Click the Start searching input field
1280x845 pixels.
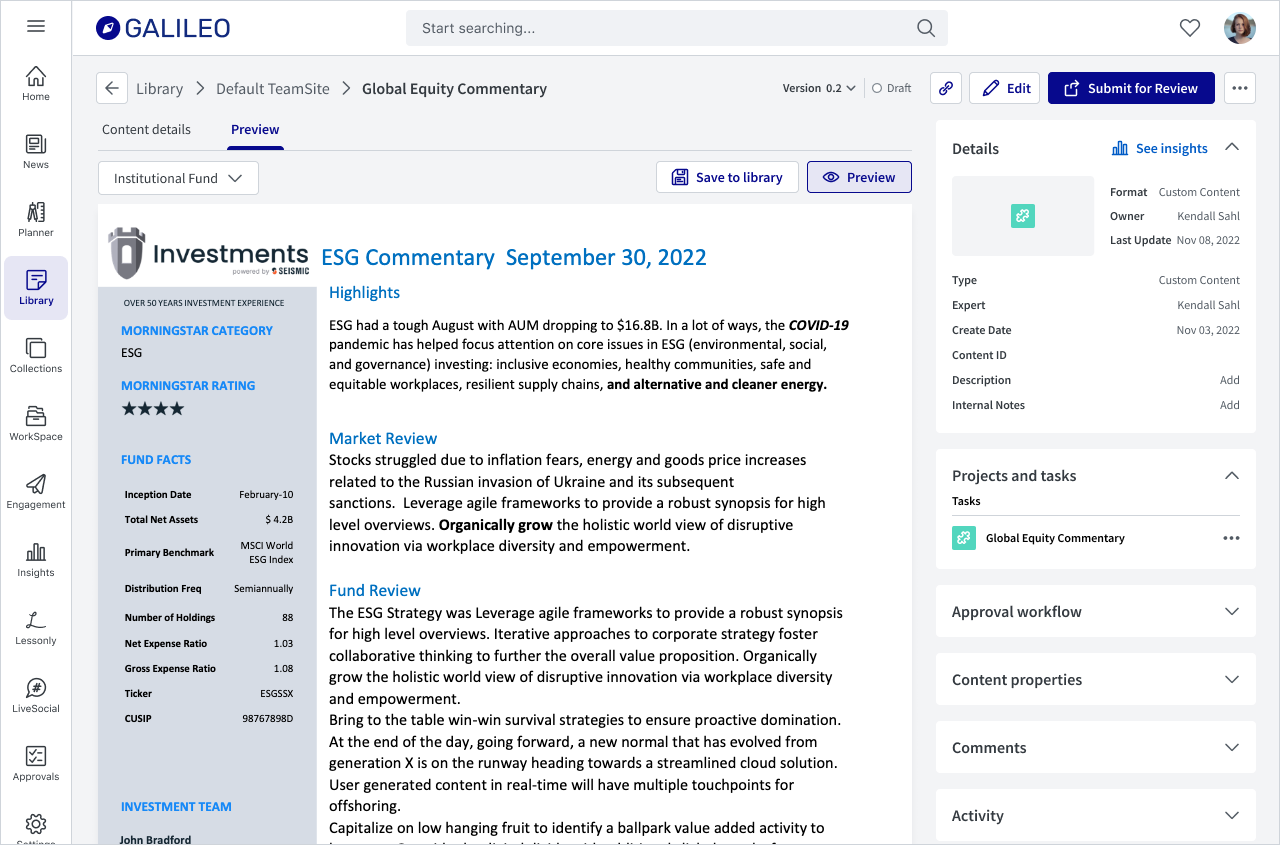[x=665, y=28]
